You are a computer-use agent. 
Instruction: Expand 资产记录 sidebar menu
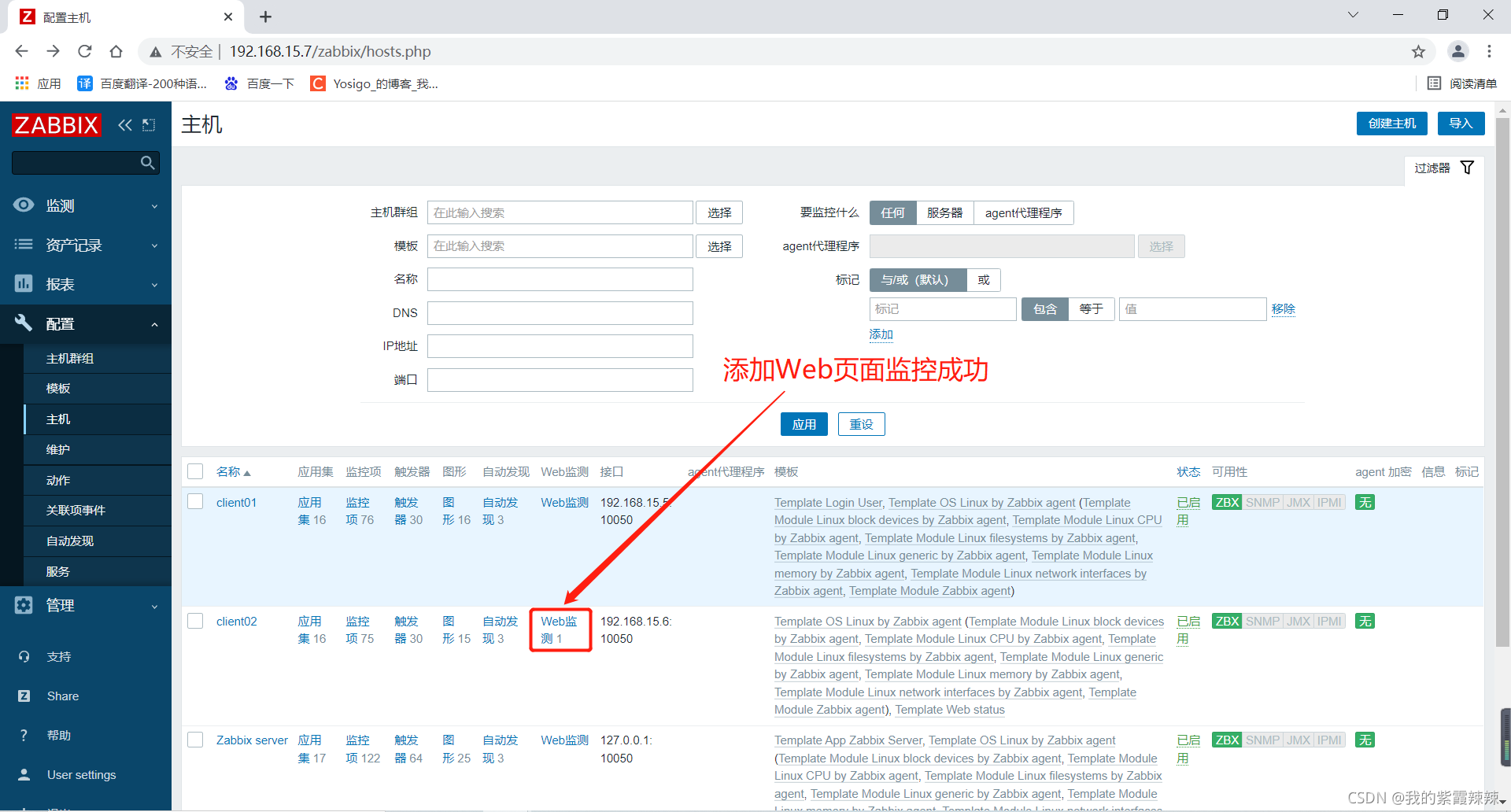(86, 245)
